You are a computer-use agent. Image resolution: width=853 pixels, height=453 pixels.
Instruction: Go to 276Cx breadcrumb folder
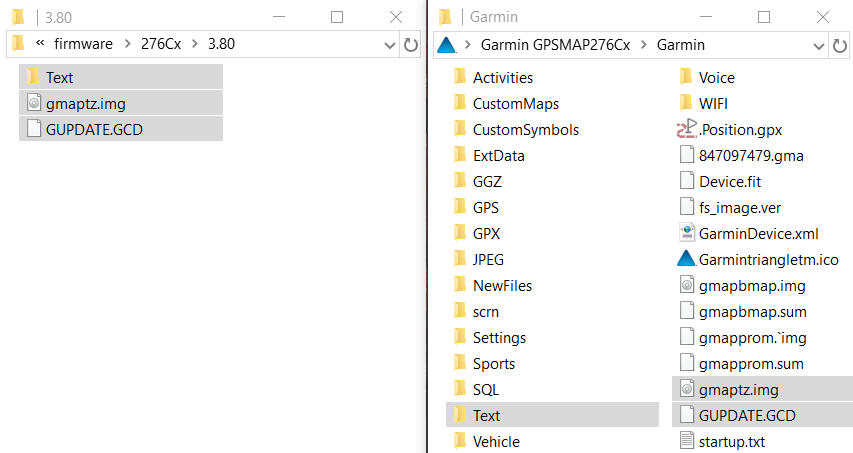point(161,44)
